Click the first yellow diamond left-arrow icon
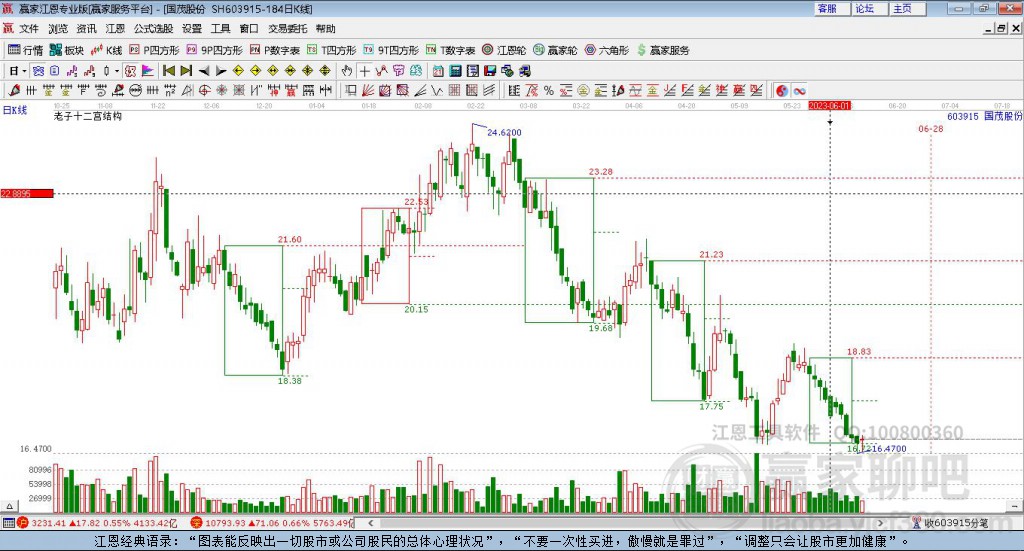Image resolution: width=1024 pixels, height=551 pixels. tap(238, 71)
